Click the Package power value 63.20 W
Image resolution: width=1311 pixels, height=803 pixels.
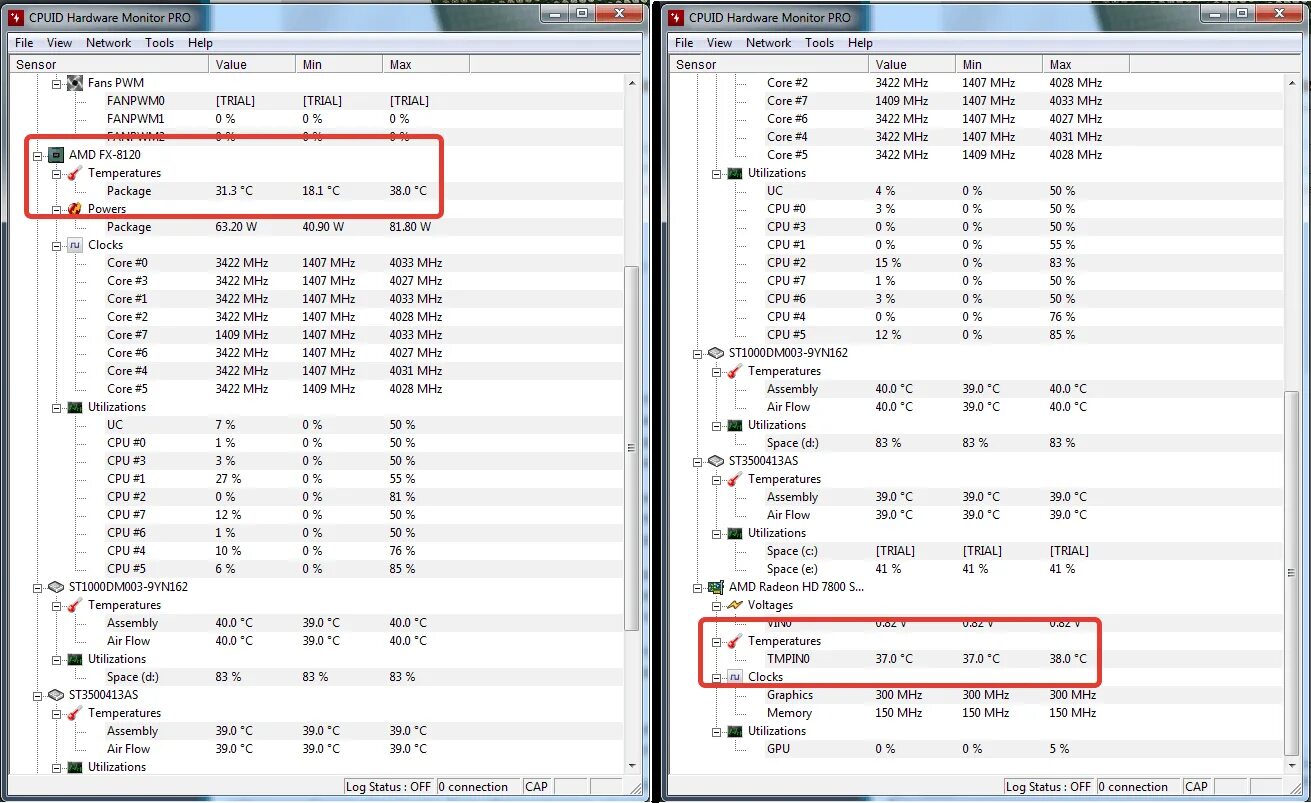click(237, 227)
